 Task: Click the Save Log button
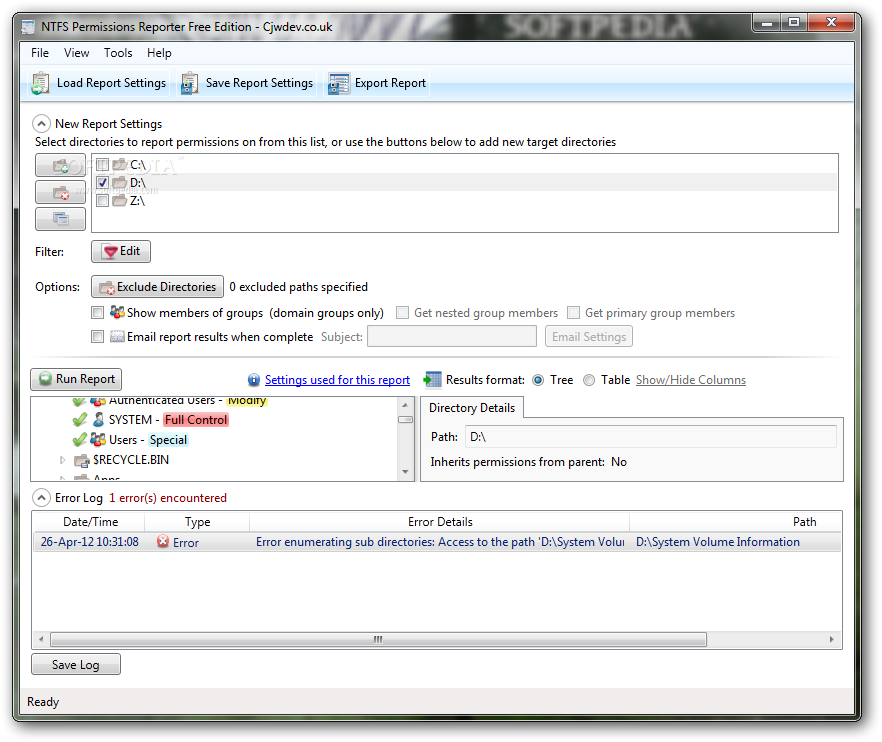pyautogui.click(x=76, y=664)
